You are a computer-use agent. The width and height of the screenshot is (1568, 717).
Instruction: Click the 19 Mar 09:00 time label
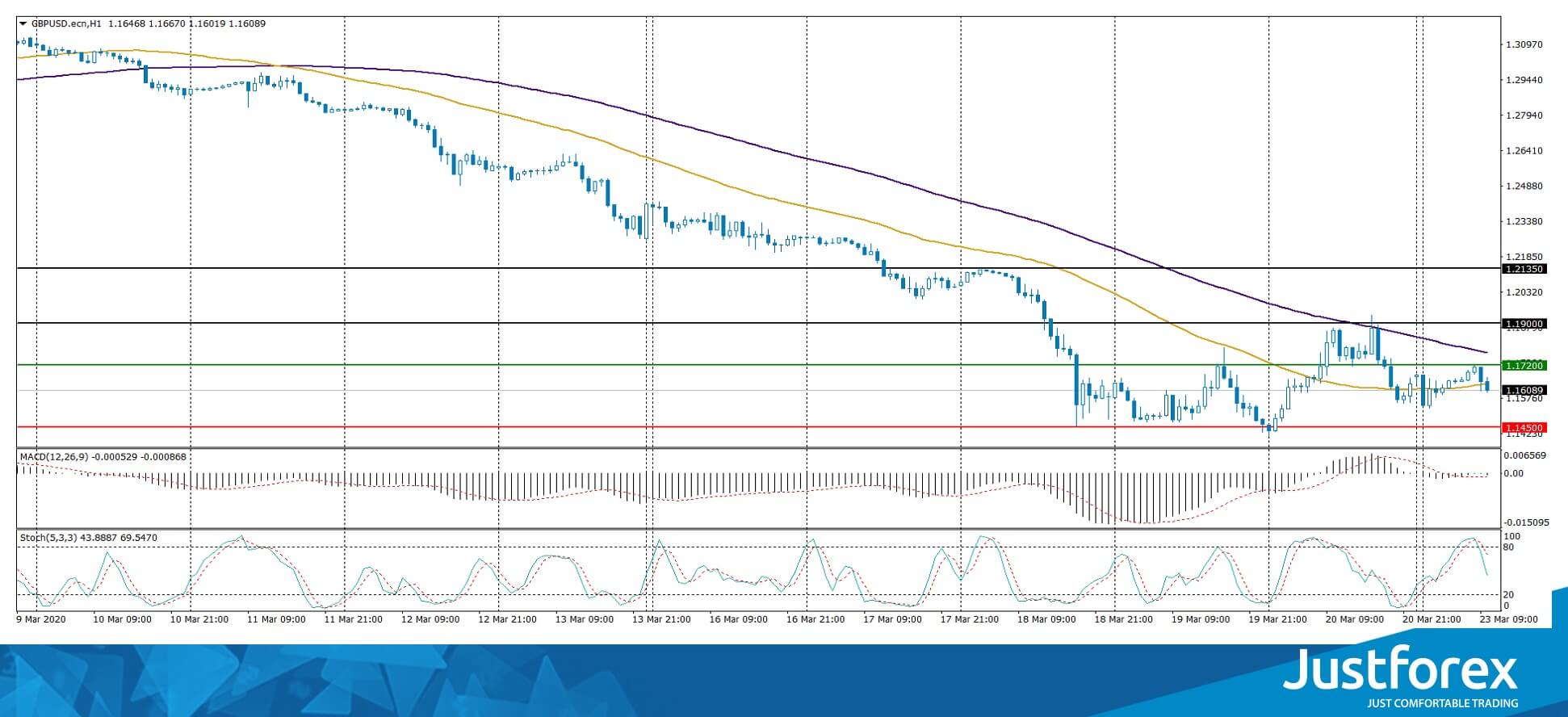coord(1201,619)
